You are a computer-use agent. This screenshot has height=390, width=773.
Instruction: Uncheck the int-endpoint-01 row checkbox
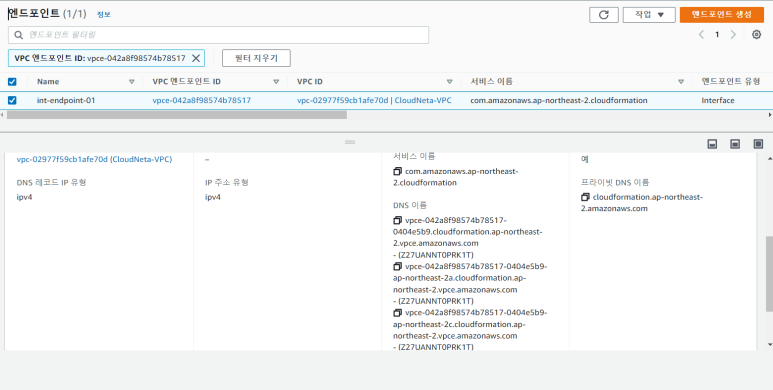(12, 101)
